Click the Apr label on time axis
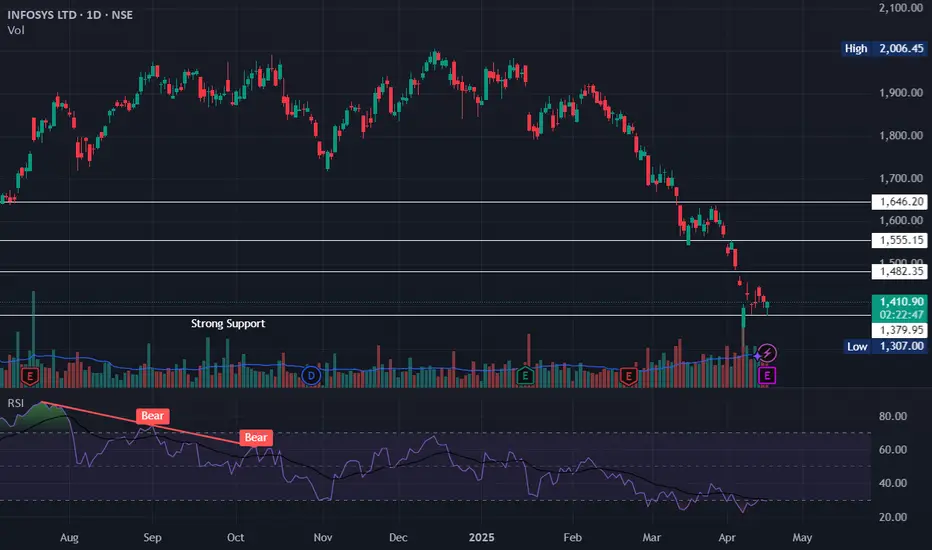The width and height of the screenshot is (932, 550). [x=727, y=538]
